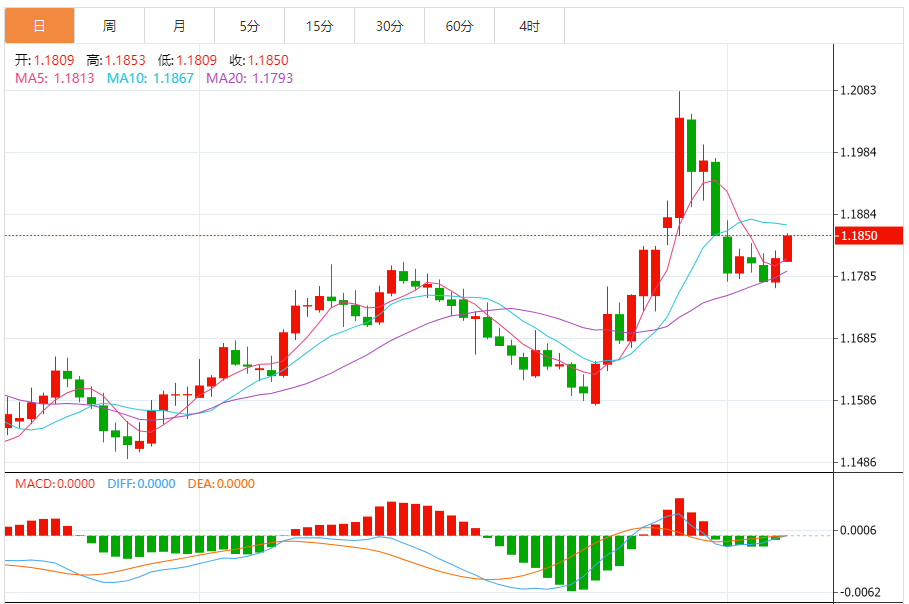
Task: Click the DIFF:0.0000 label
Action: (x=141, y=483)
